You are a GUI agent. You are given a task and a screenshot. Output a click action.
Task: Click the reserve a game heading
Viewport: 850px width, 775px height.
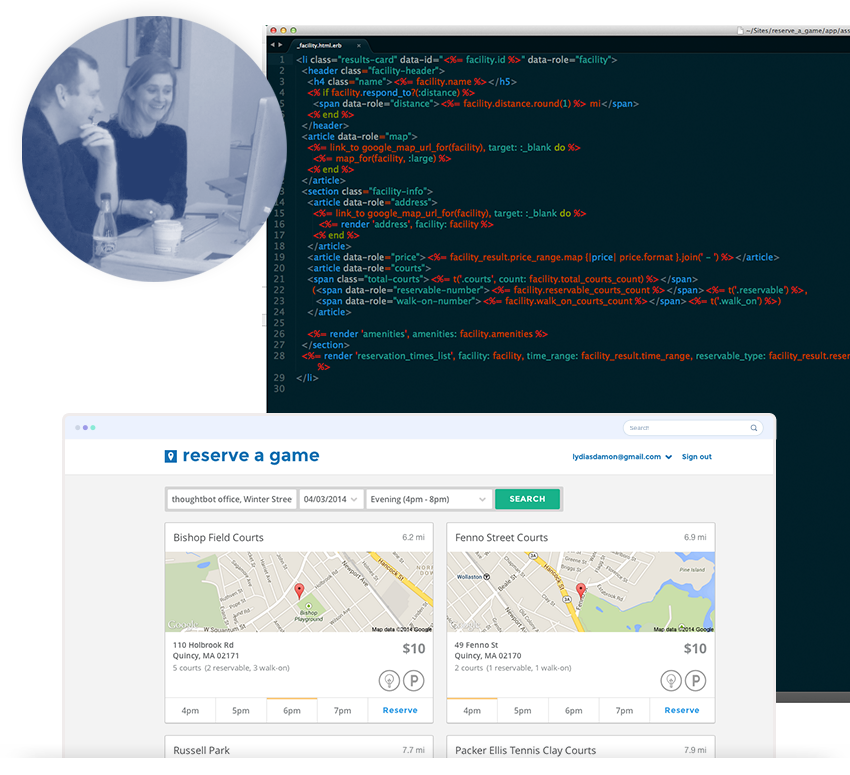(x=250, y=456)
